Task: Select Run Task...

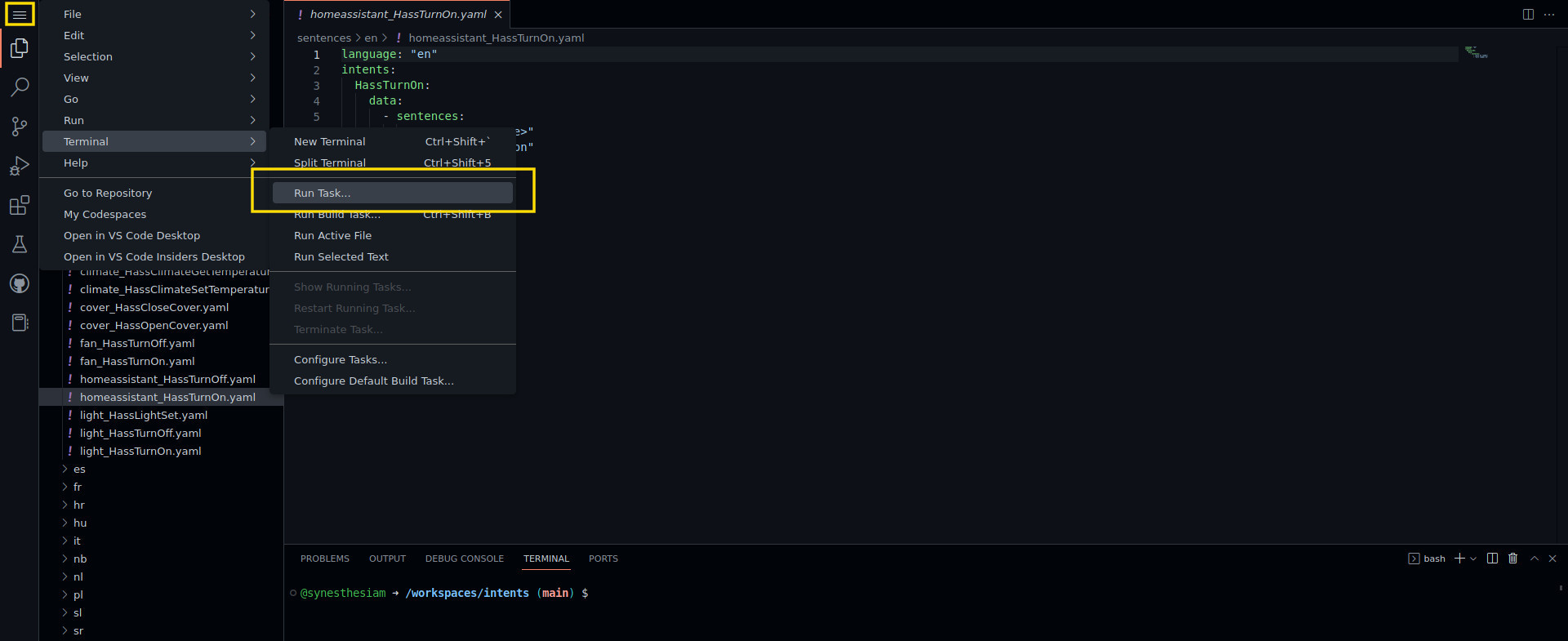Action: click(x=393, y=193)
